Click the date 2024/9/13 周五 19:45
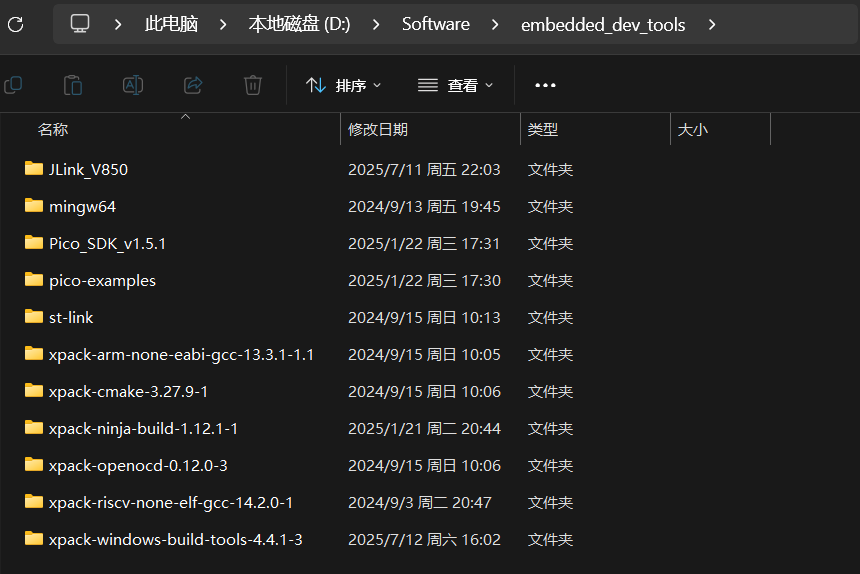This screenshot has height=574, width=860. tap(424, 207)
